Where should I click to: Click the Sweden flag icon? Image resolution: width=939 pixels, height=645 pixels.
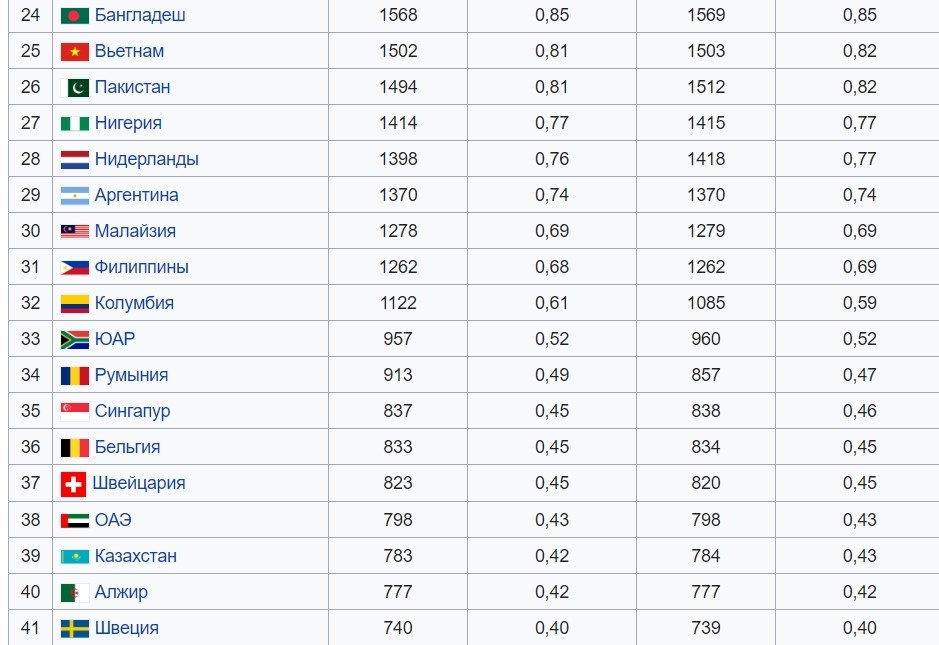(x=75, y=629)
